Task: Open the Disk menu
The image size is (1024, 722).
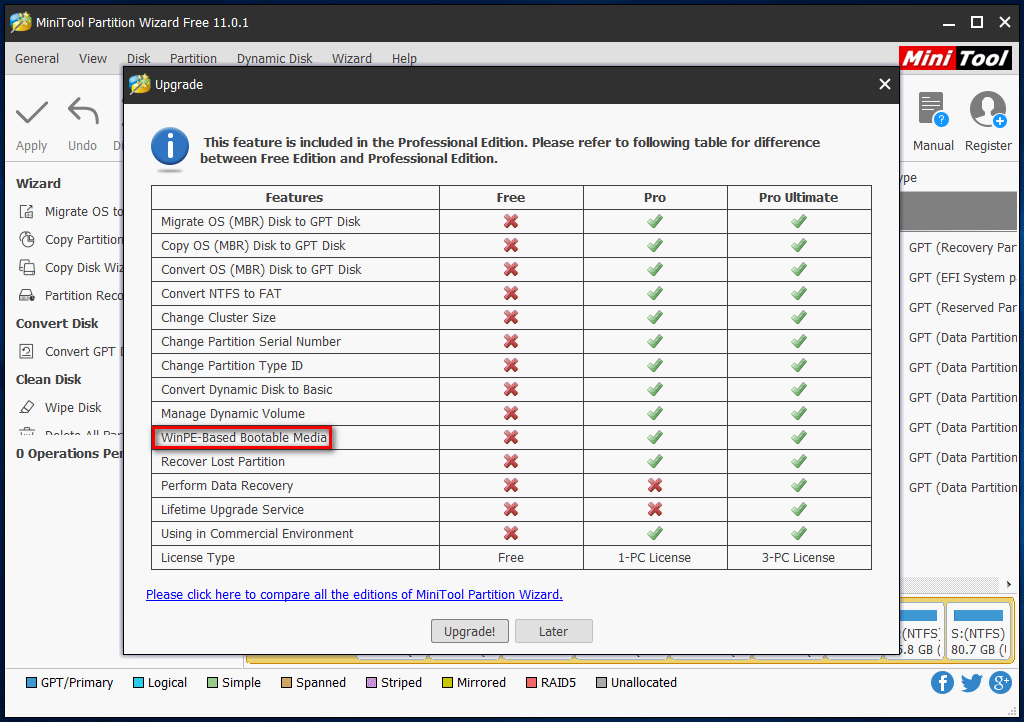Action: coord(138,59)
